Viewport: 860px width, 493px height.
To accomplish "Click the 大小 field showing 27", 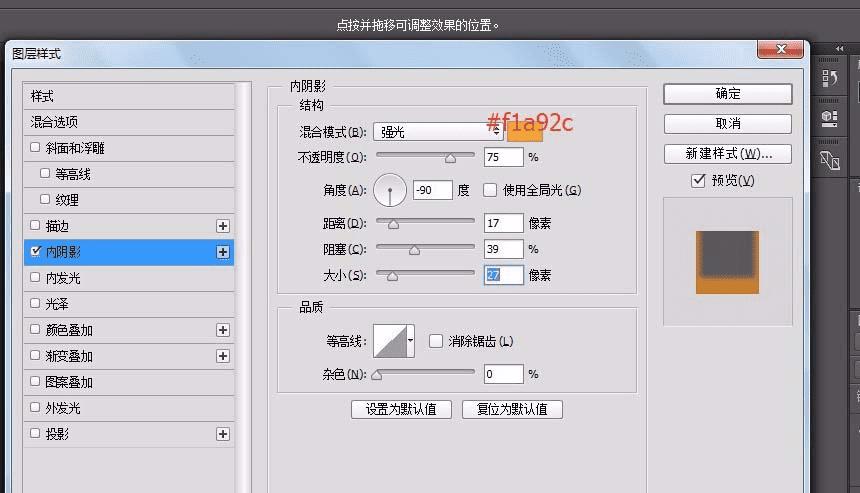I will 503,275.
